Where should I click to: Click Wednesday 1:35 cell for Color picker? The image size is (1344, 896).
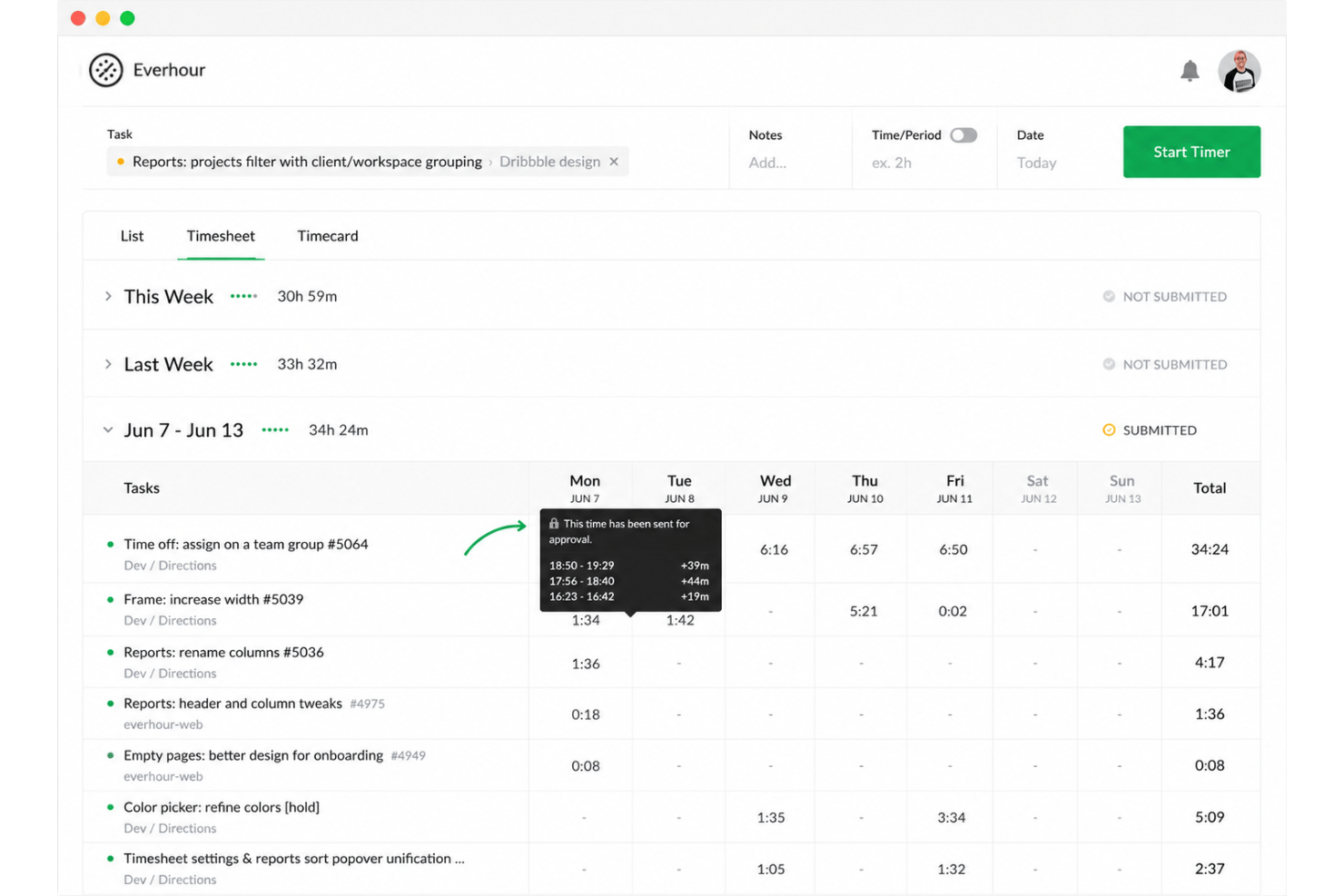tap(771, 818)
